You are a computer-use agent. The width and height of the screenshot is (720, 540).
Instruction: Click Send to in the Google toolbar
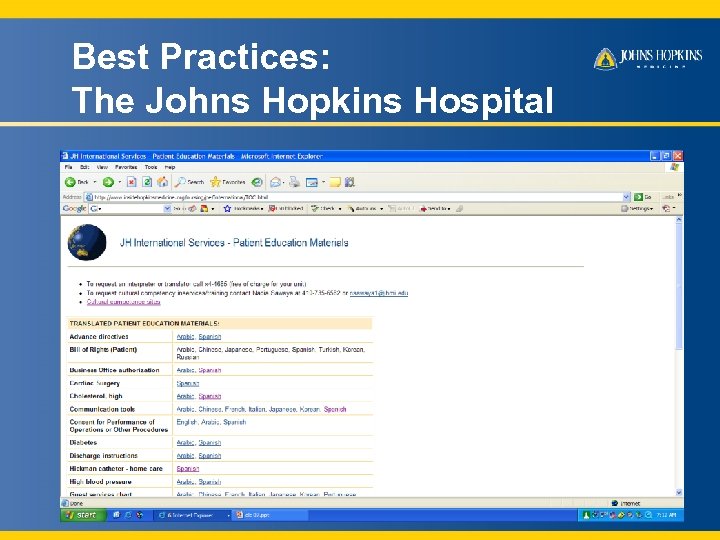[435, 208]
